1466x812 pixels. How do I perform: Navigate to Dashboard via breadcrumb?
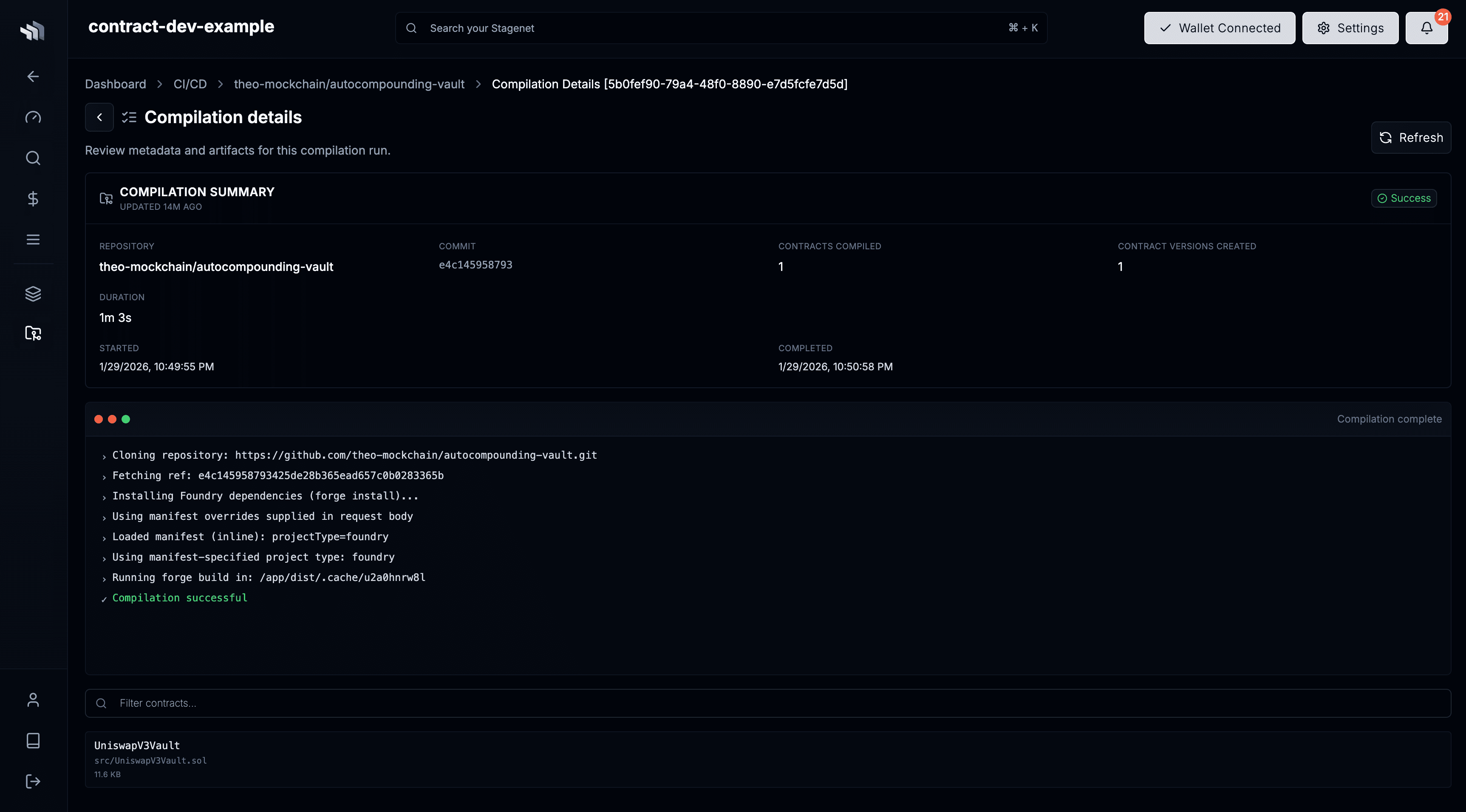[x=115, y=84]
